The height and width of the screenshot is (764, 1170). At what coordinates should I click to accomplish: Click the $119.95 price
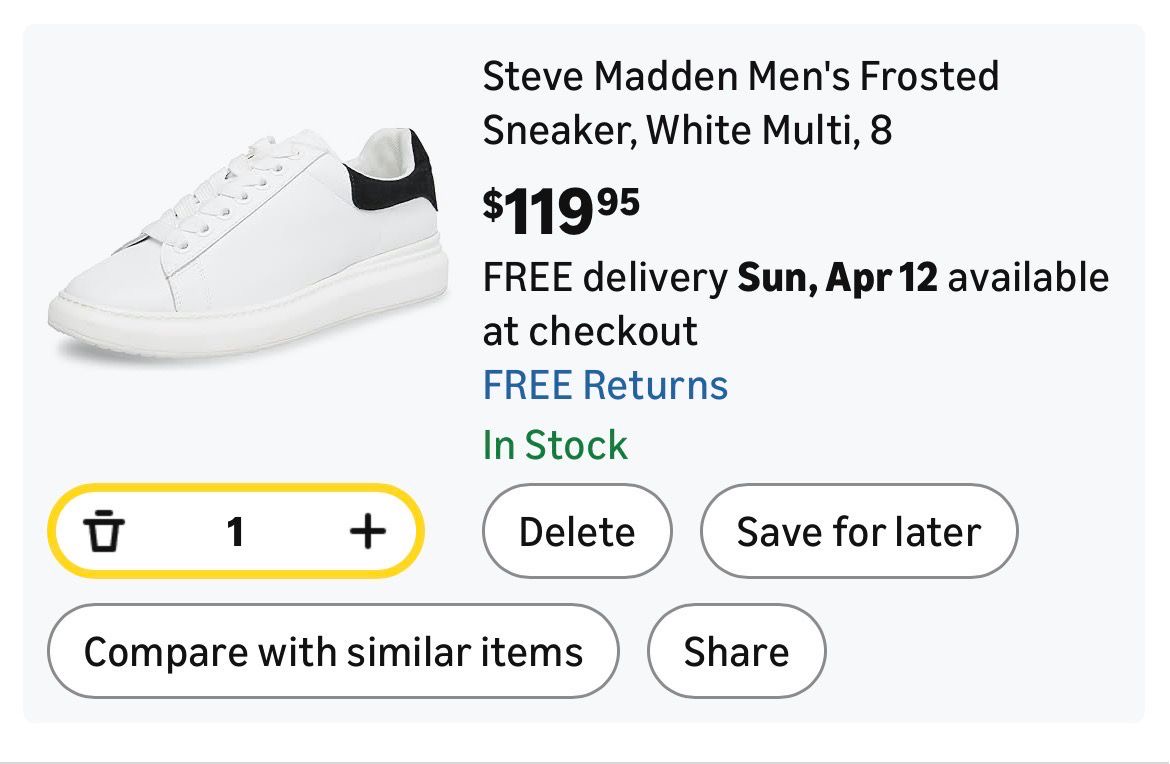pos(561,210)
